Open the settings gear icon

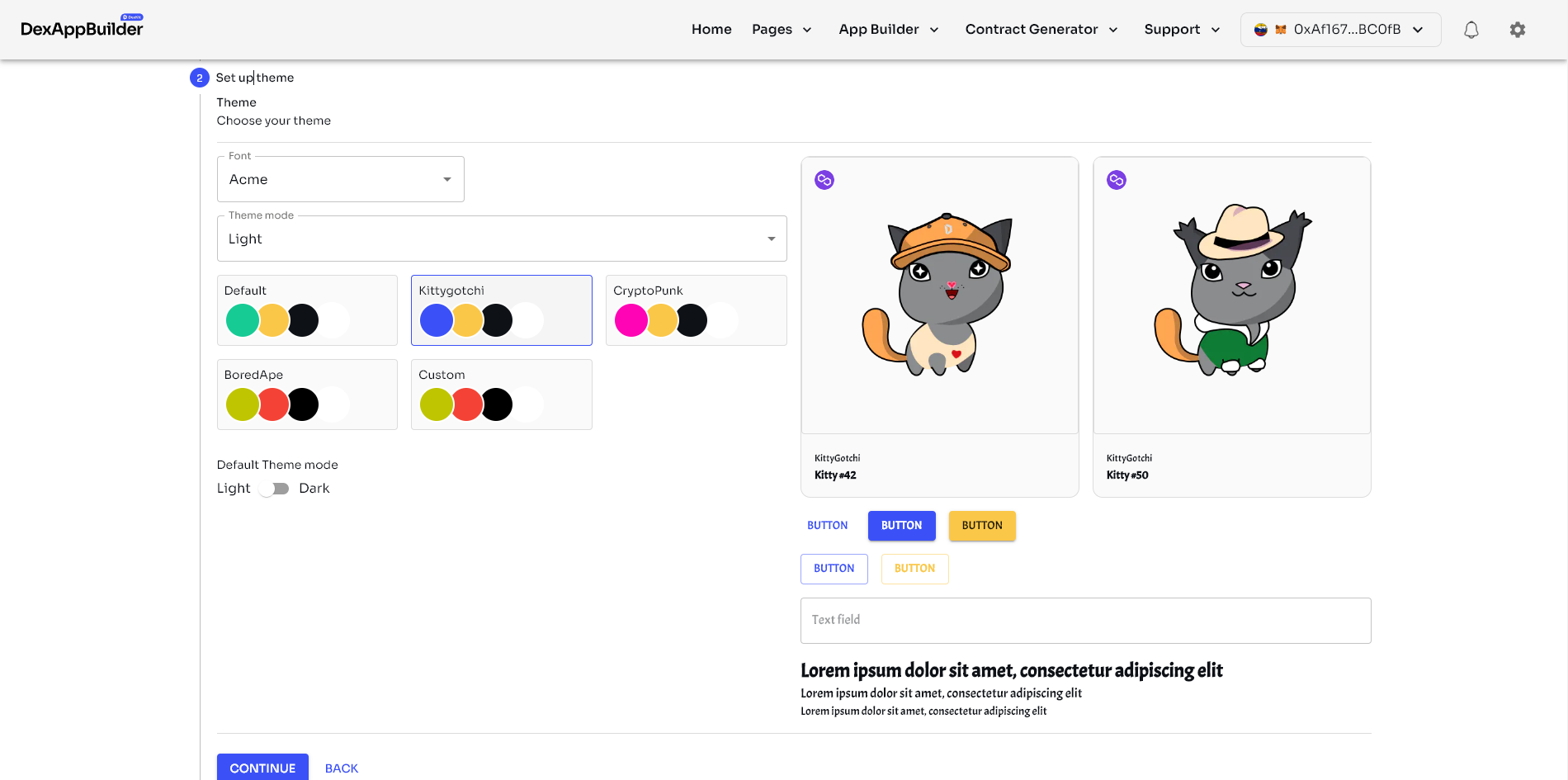pyautogui.click(x=1517, y=30)
